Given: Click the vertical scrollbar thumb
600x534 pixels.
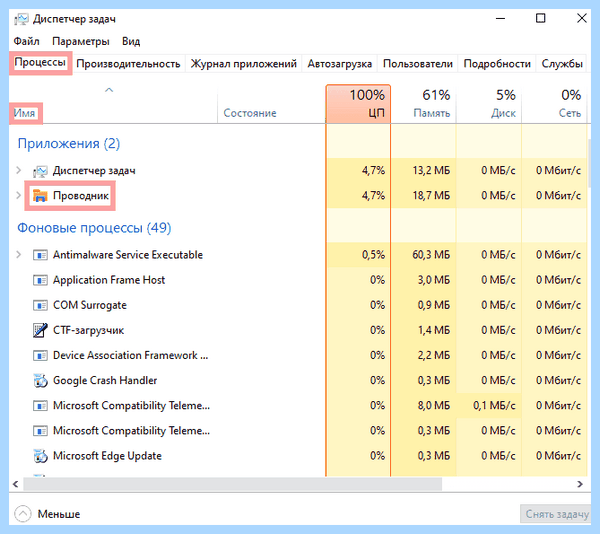Looking at the screenshot, I should coord(589,163).
